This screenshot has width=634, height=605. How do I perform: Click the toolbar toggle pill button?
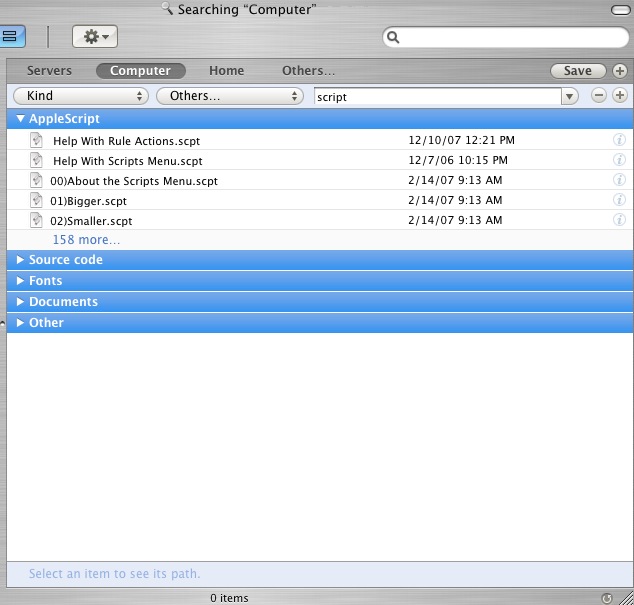(x=621, y=10)
